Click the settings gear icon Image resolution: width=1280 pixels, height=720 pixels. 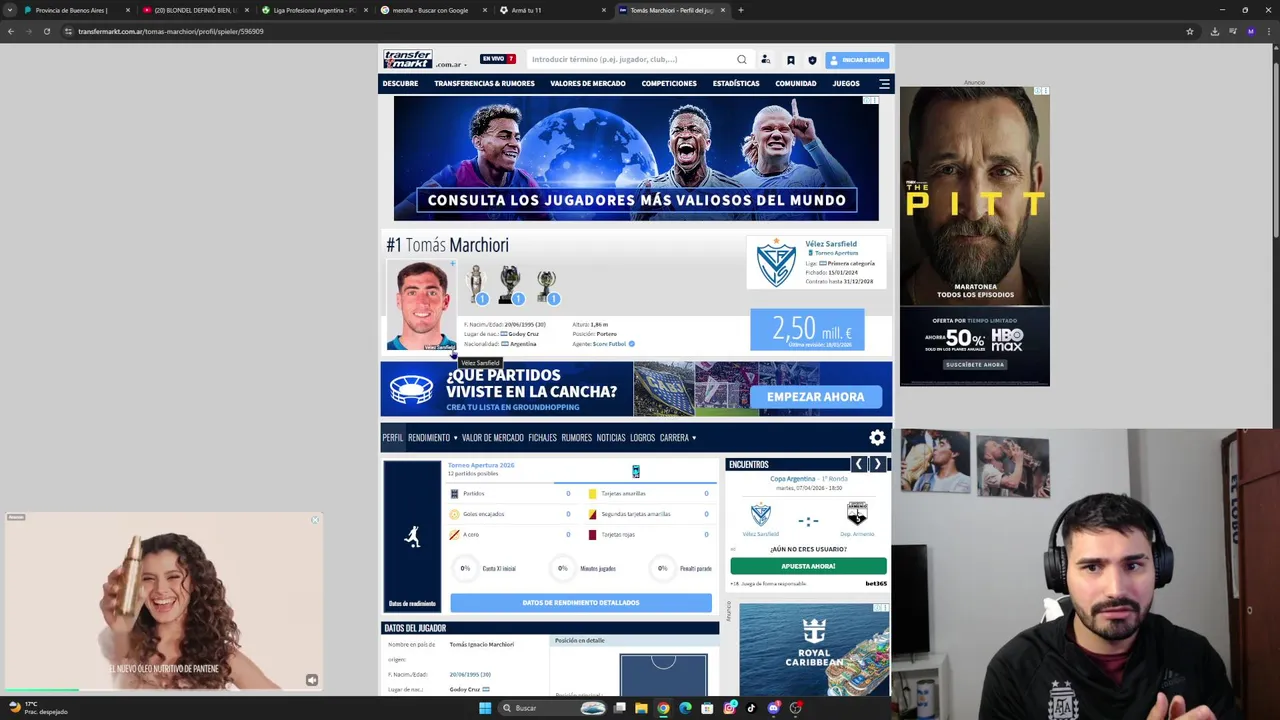click(x=877, y=438)
